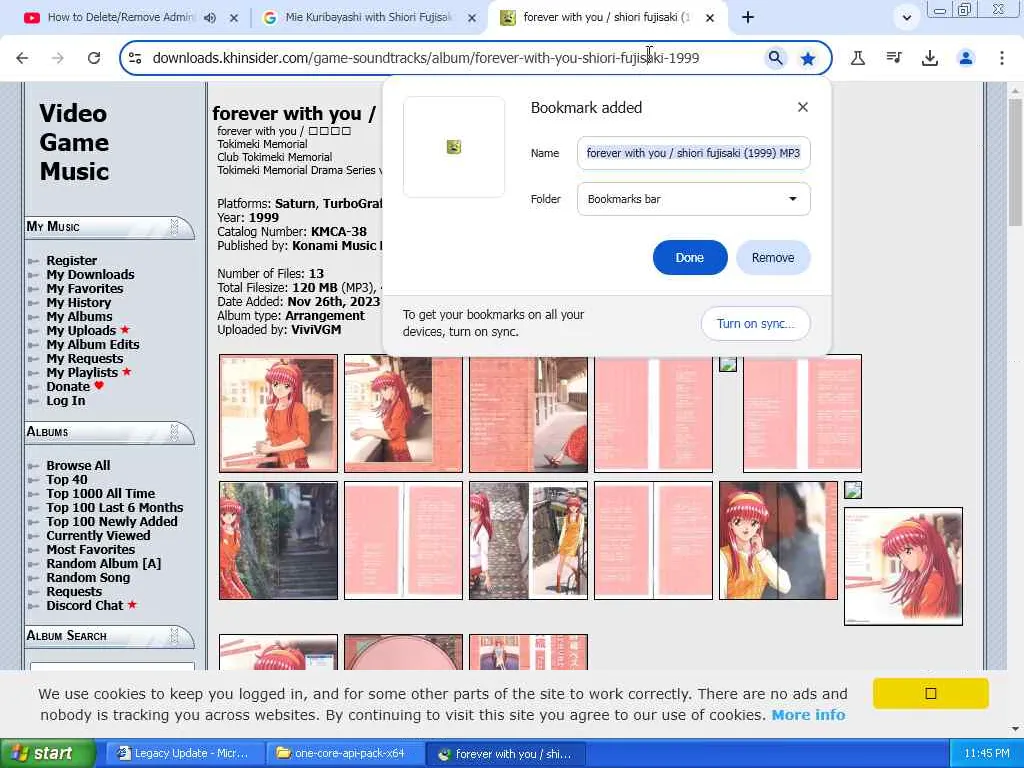Image resolution: width=1024 pixels, height=768 pixels.
Task: Open the stairway alley artwork thumbnail
Action: tap(278, 540)
